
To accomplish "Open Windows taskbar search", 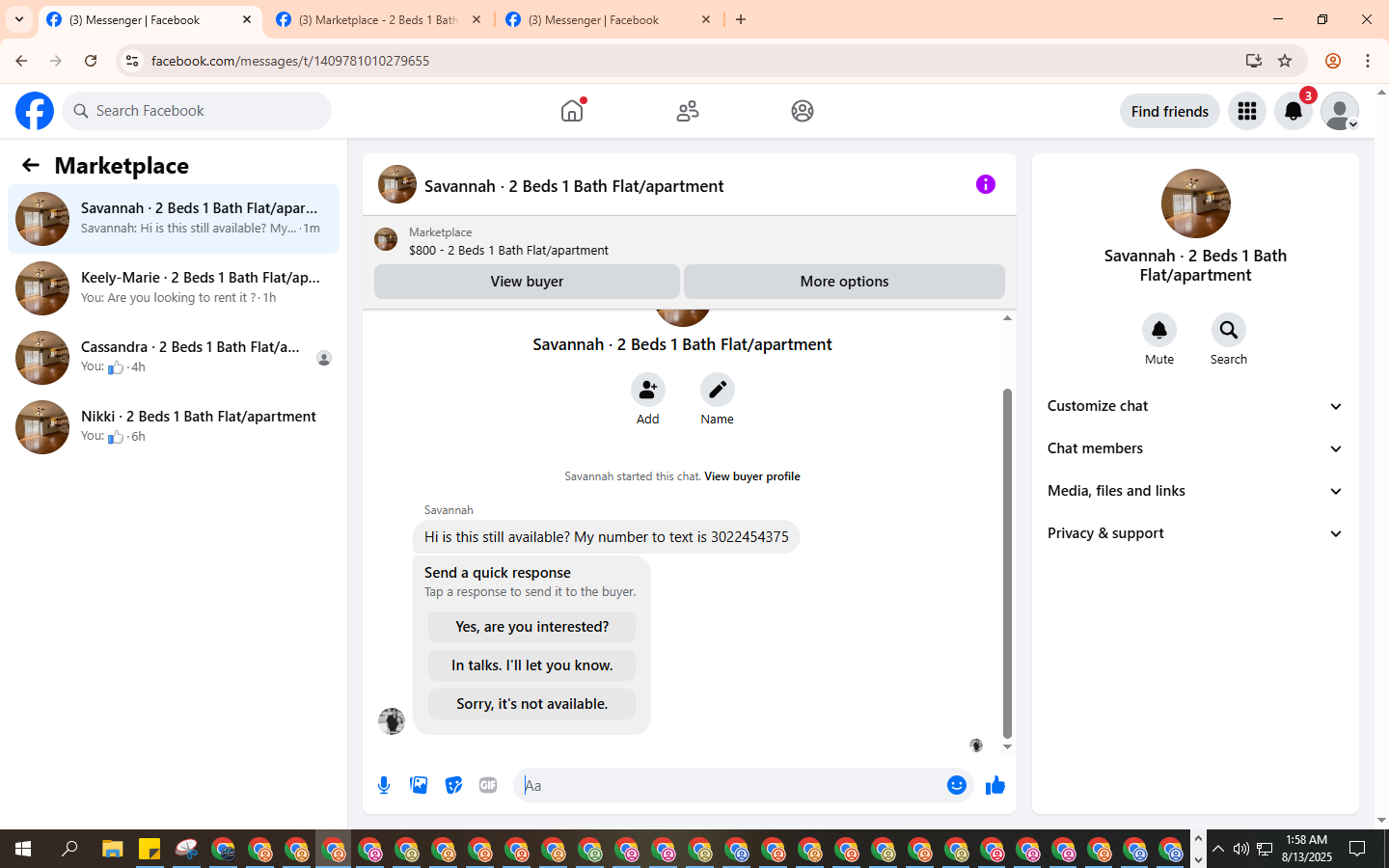I will tap(69, 850).
